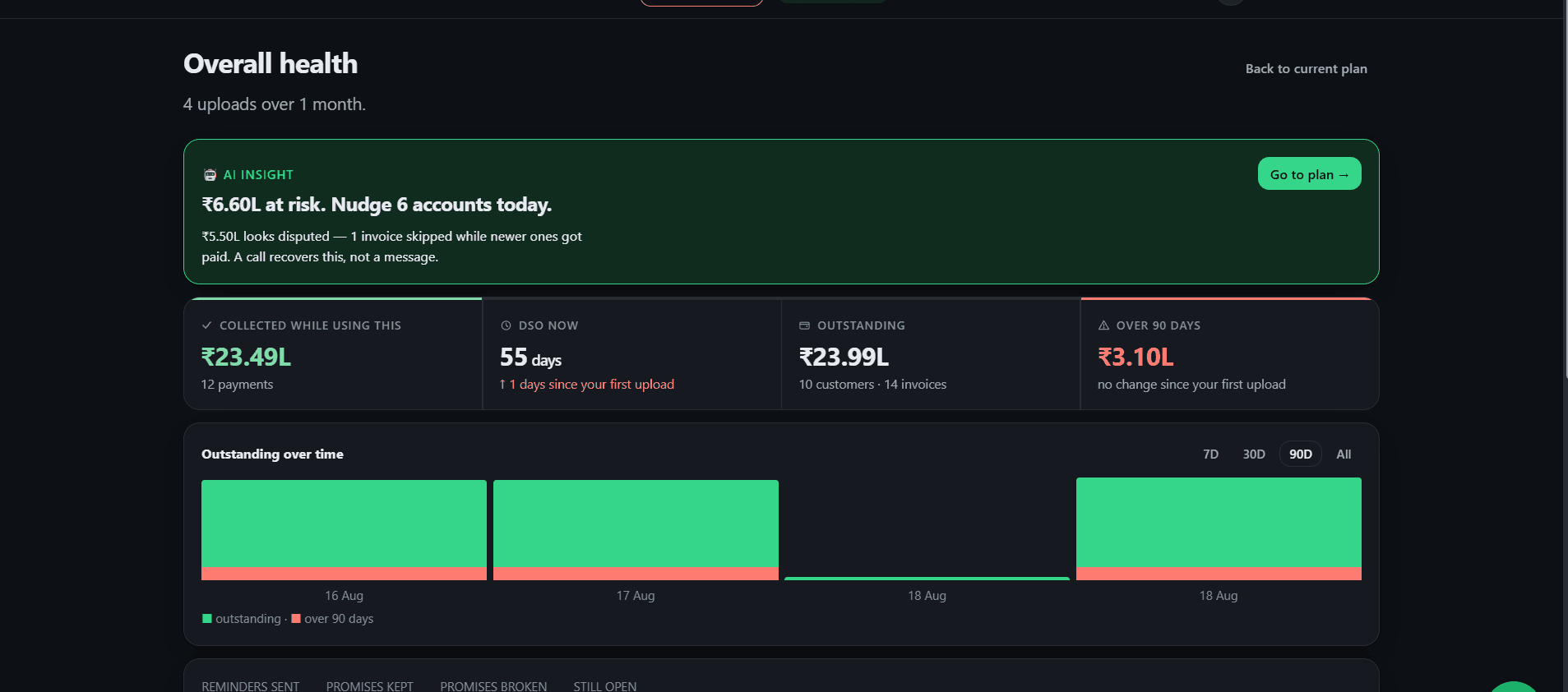Click the clock icon next to DSO Now

[506, 325]
